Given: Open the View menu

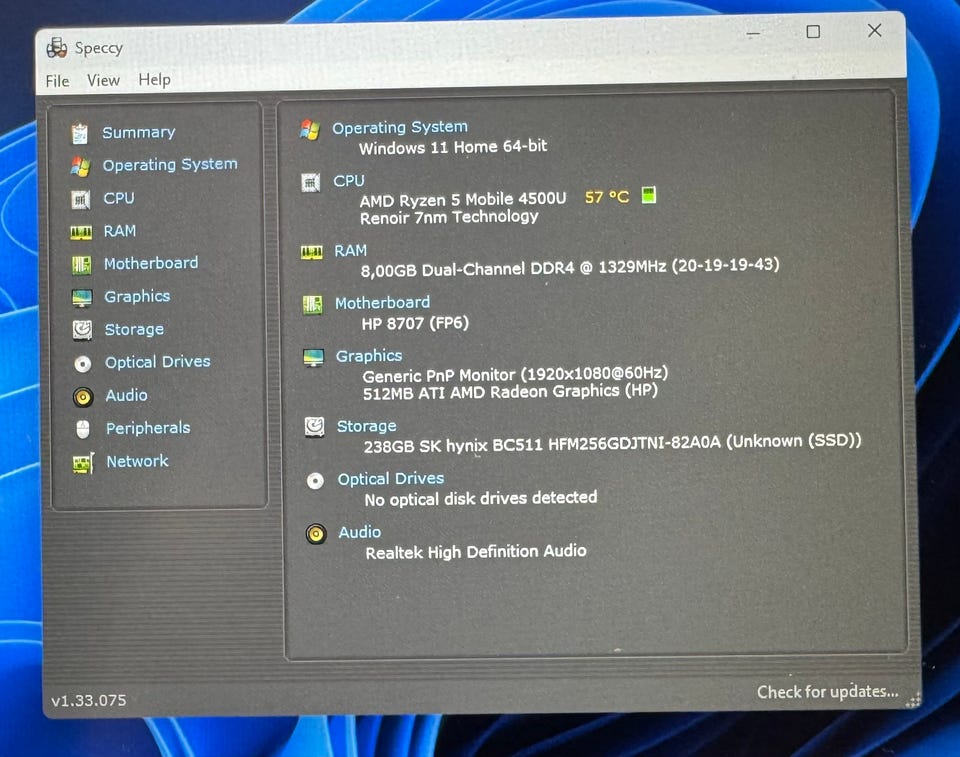Looking at the screenshot, I should [x=103, y=80].
